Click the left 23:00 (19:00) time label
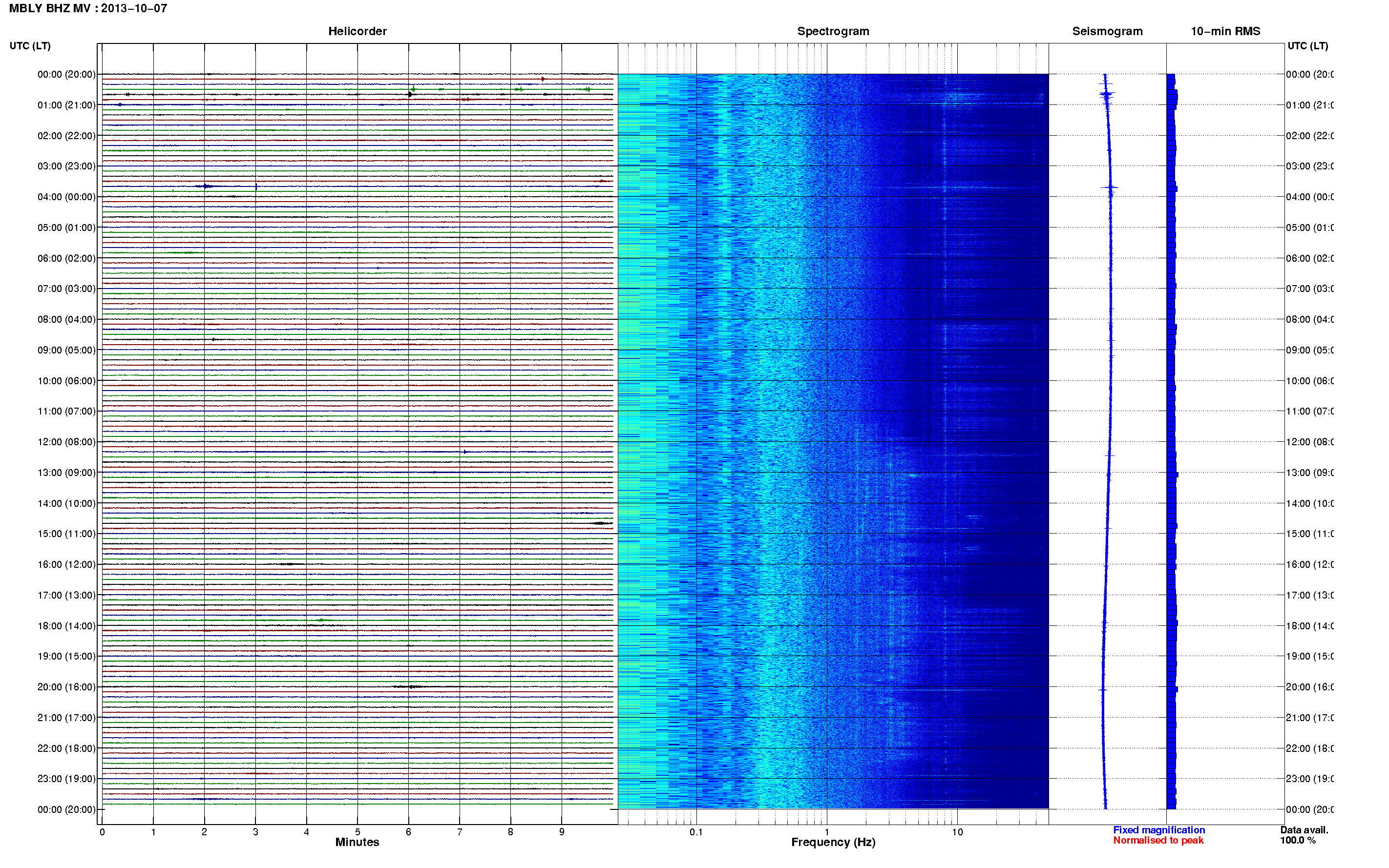This screenshot has height=868, width=1389. click(66, 779)
